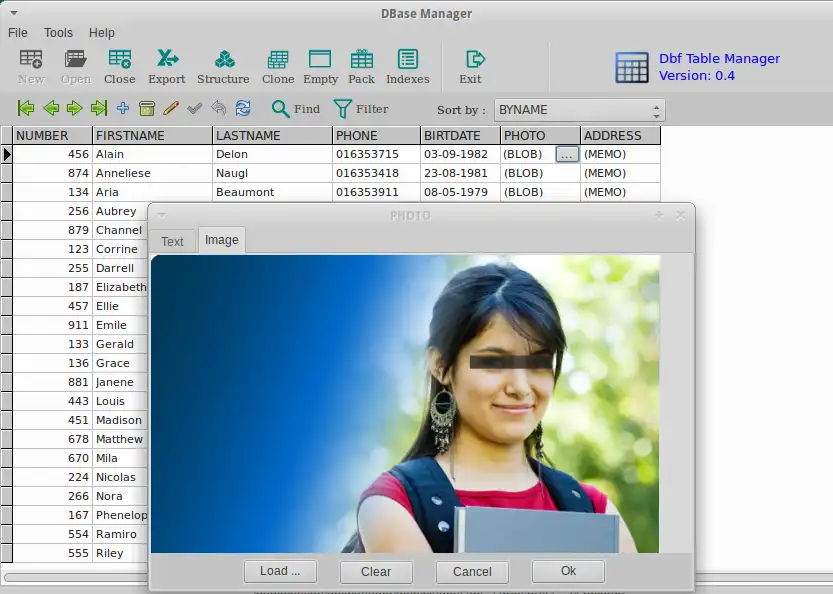
Task: Add a new record with plus icon
Action: [123, 109]
